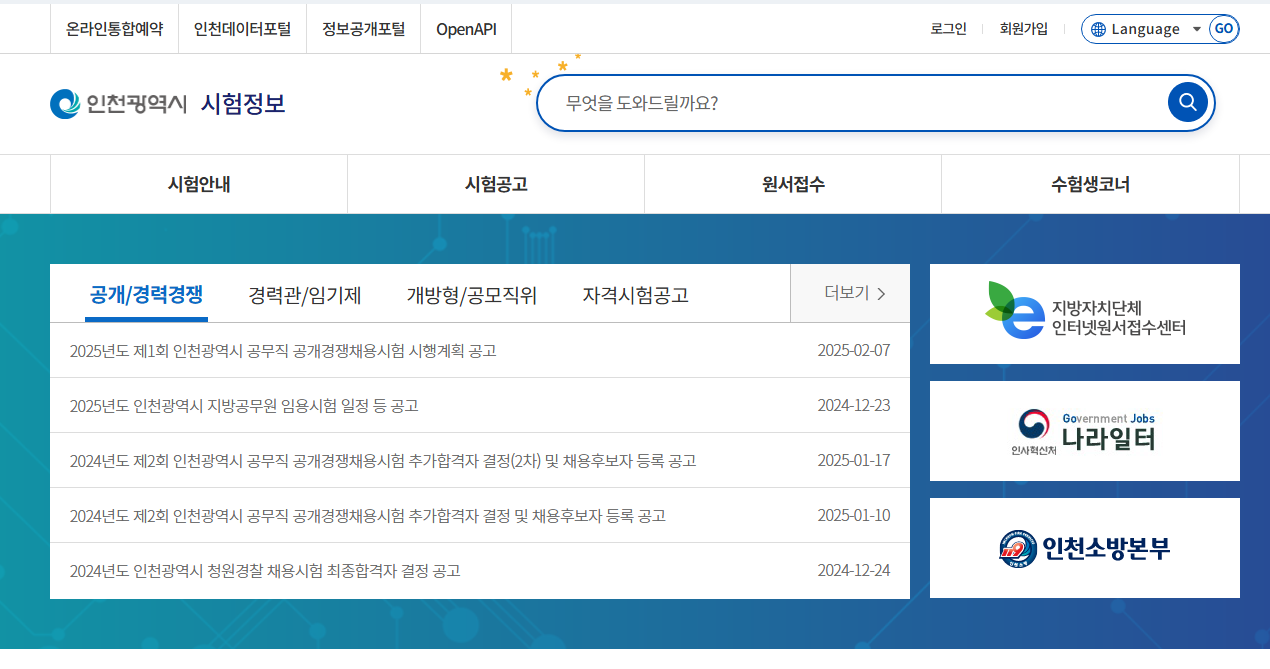Click the search magnifier icon
Image resolution: width=1270 pixels, height=669 pixels.
click(1187, 101)
